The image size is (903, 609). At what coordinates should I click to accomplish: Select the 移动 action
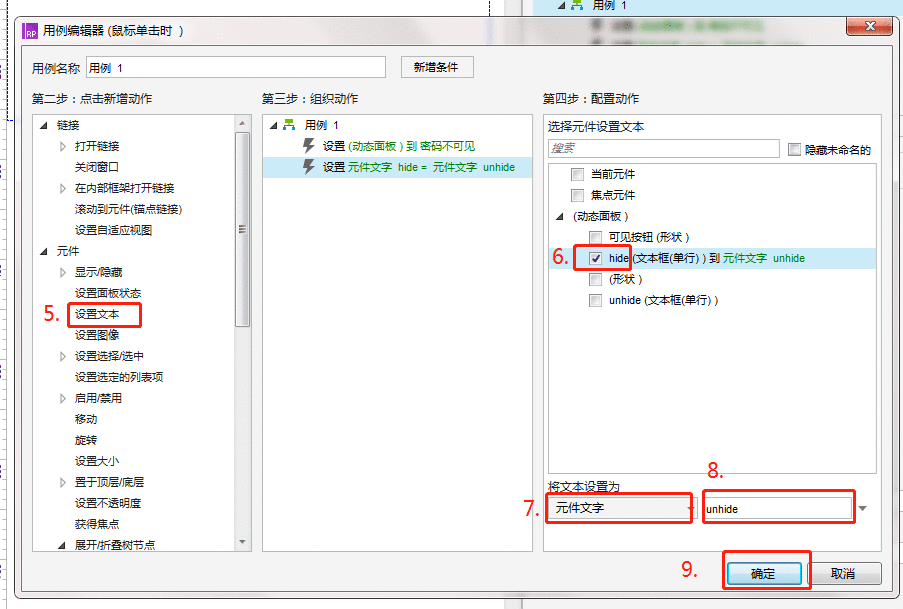tap(86, 419)
